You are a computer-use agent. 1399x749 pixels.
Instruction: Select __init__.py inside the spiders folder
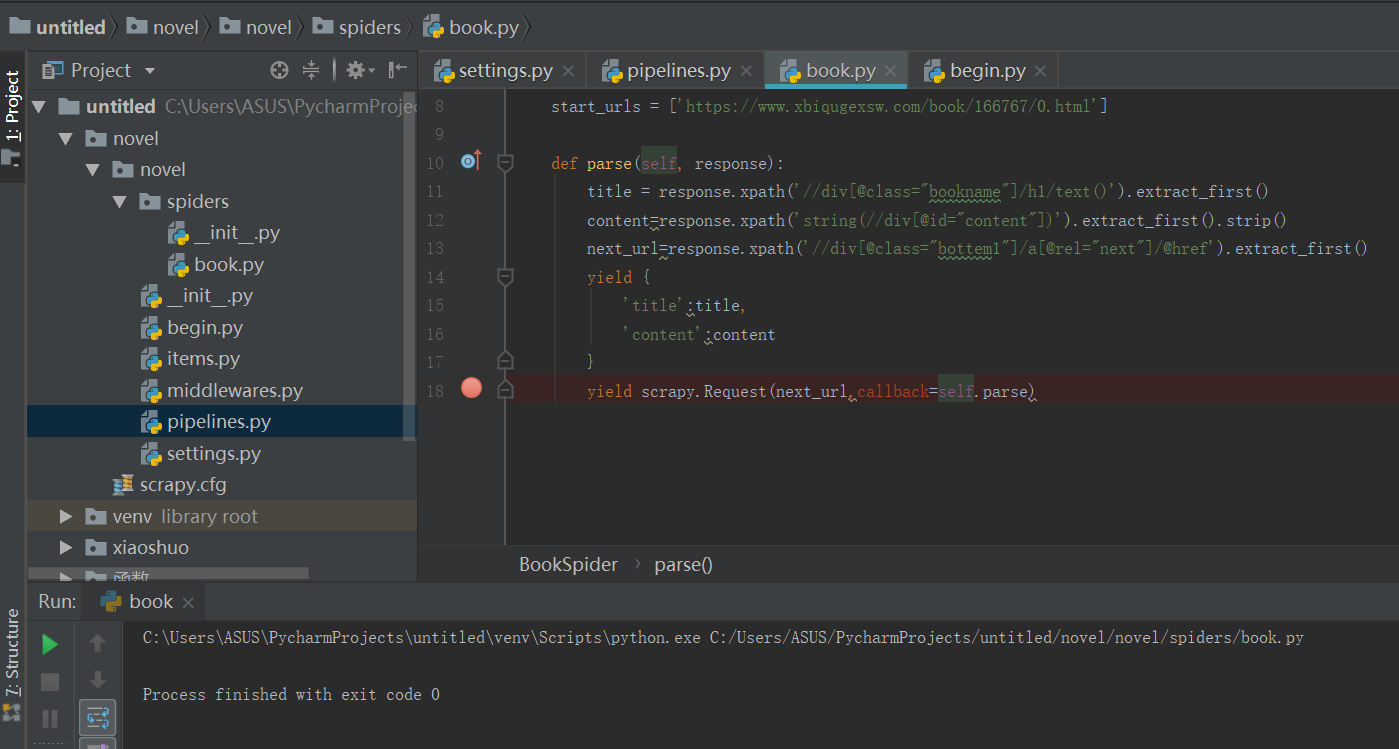pos(224,233)
